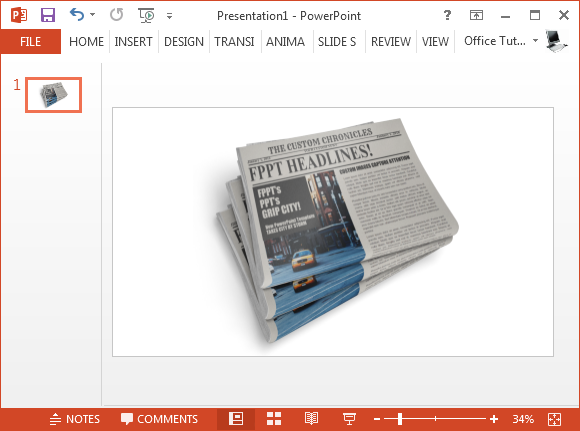Zoom in with the plus button
This screenshot has height=431, width=580.
pos(494,419)
